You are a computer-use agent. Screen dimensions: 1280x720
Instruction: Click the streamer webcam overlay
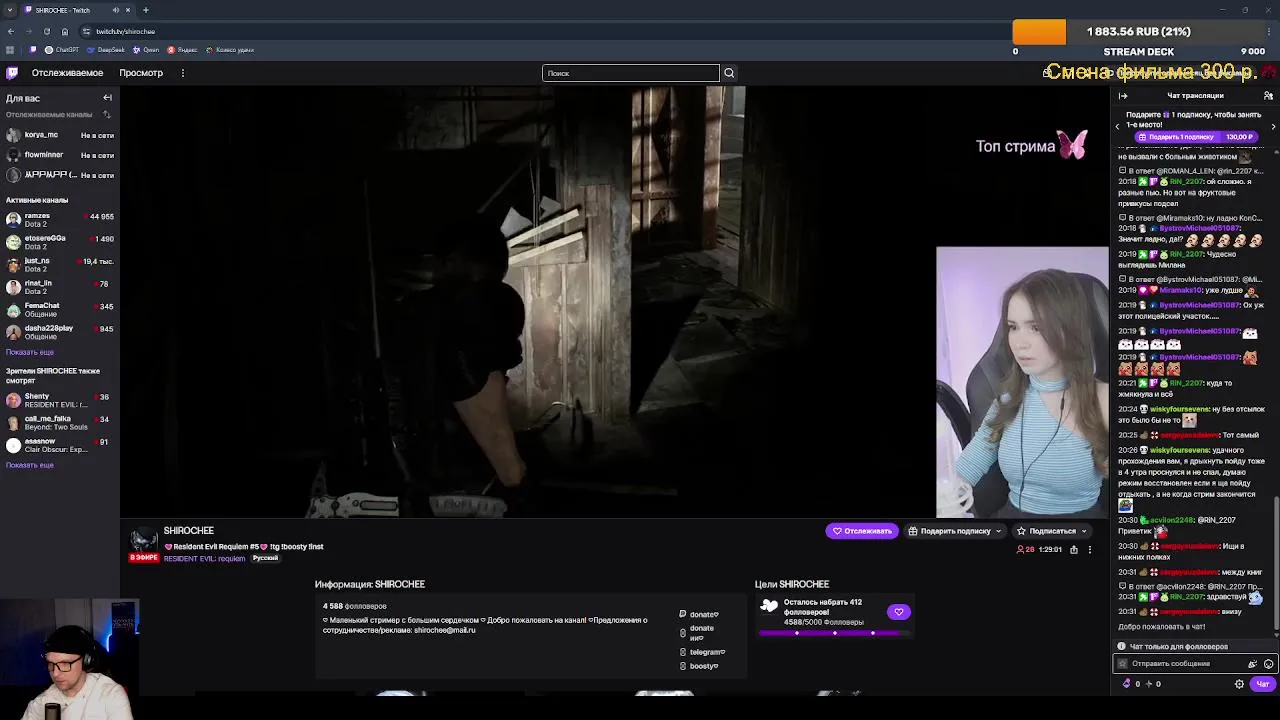(x=1022, y=382)
